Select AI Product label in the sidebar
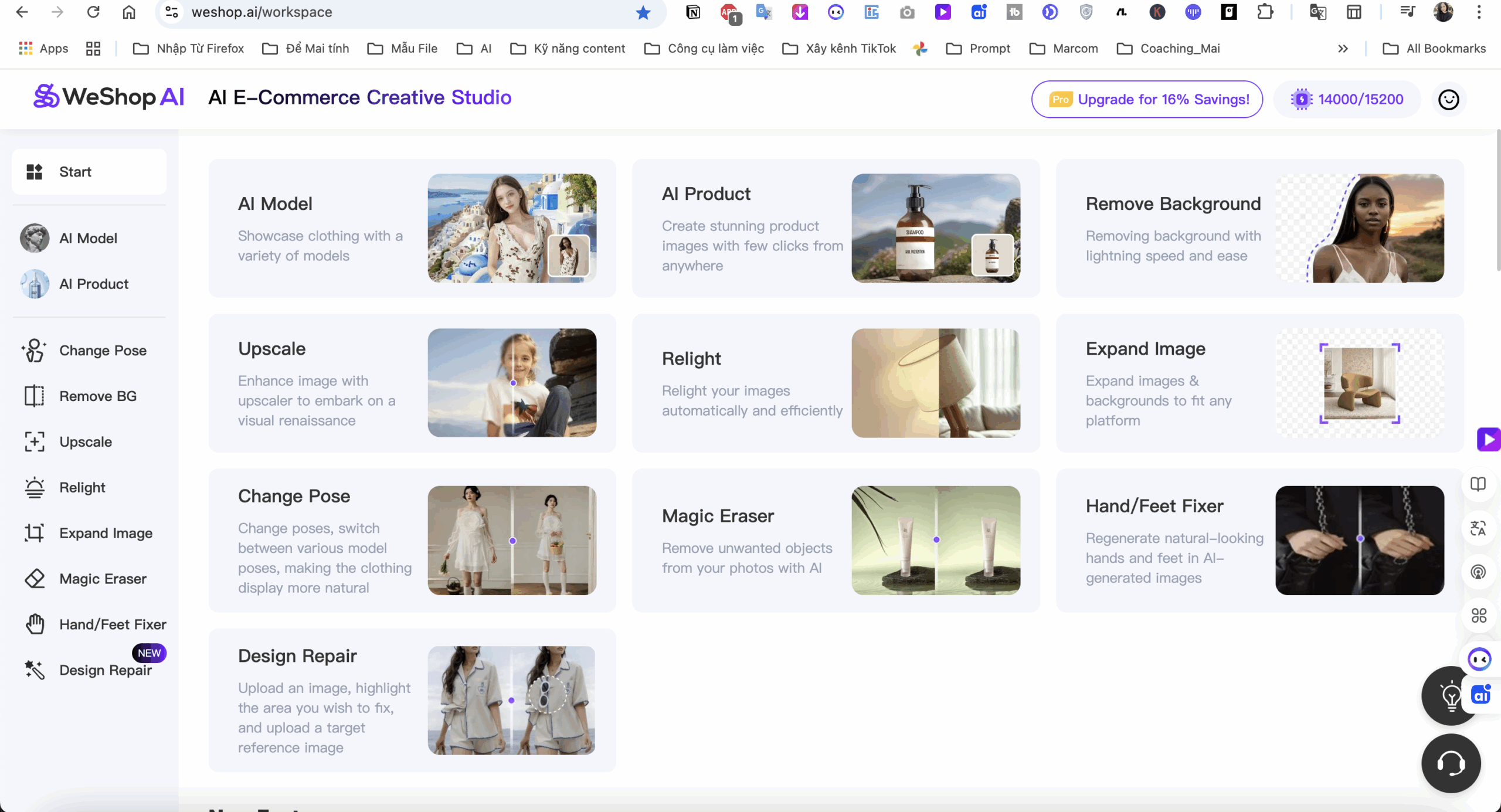 pyautogui.click(x=94, y=284)
